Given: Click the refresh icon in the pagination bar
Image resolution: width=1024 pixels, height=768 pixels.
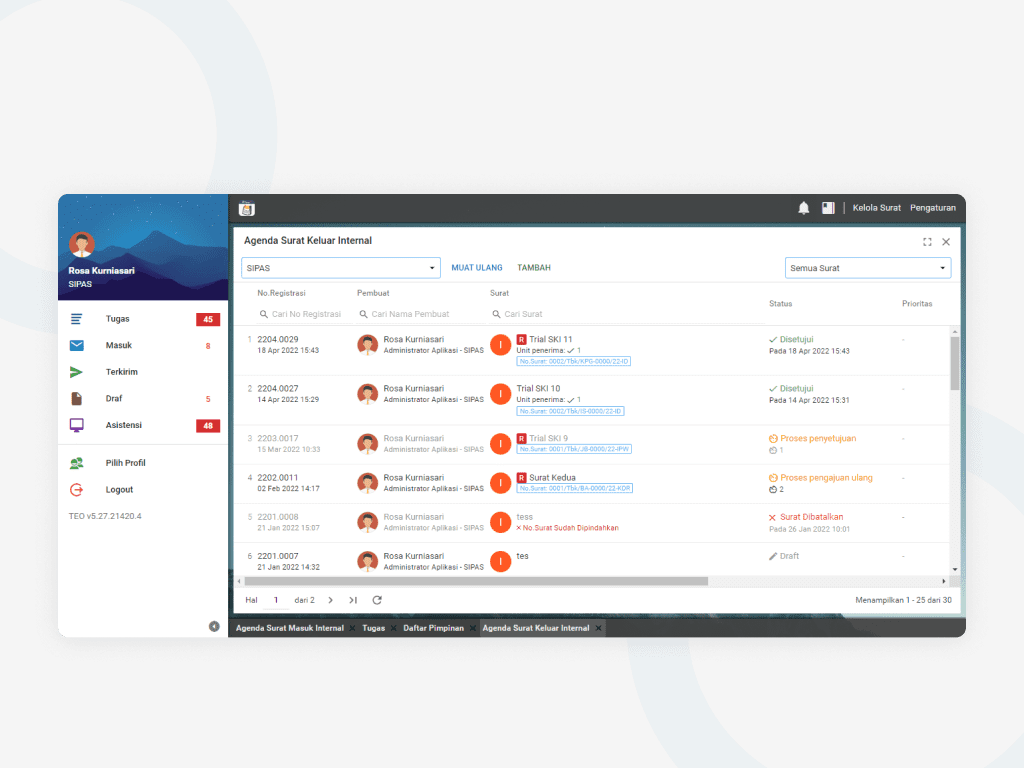Looking at the screenshot, I should pos(377,600).
